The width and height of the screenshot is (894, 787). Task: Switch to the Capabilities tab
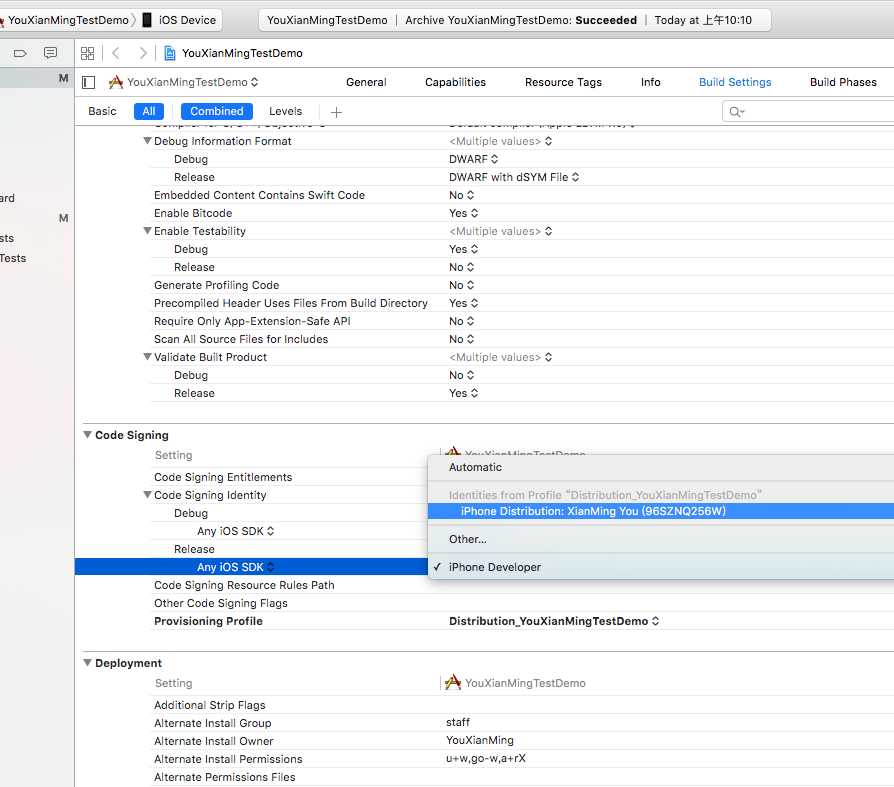455,82
